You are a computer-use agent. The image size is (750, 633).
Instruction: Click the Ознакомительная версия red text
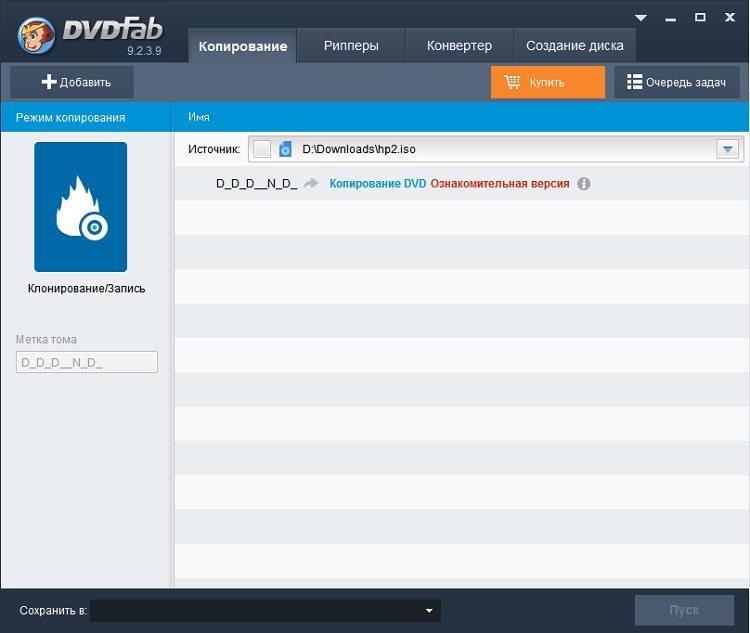click(x=500, y=184)
